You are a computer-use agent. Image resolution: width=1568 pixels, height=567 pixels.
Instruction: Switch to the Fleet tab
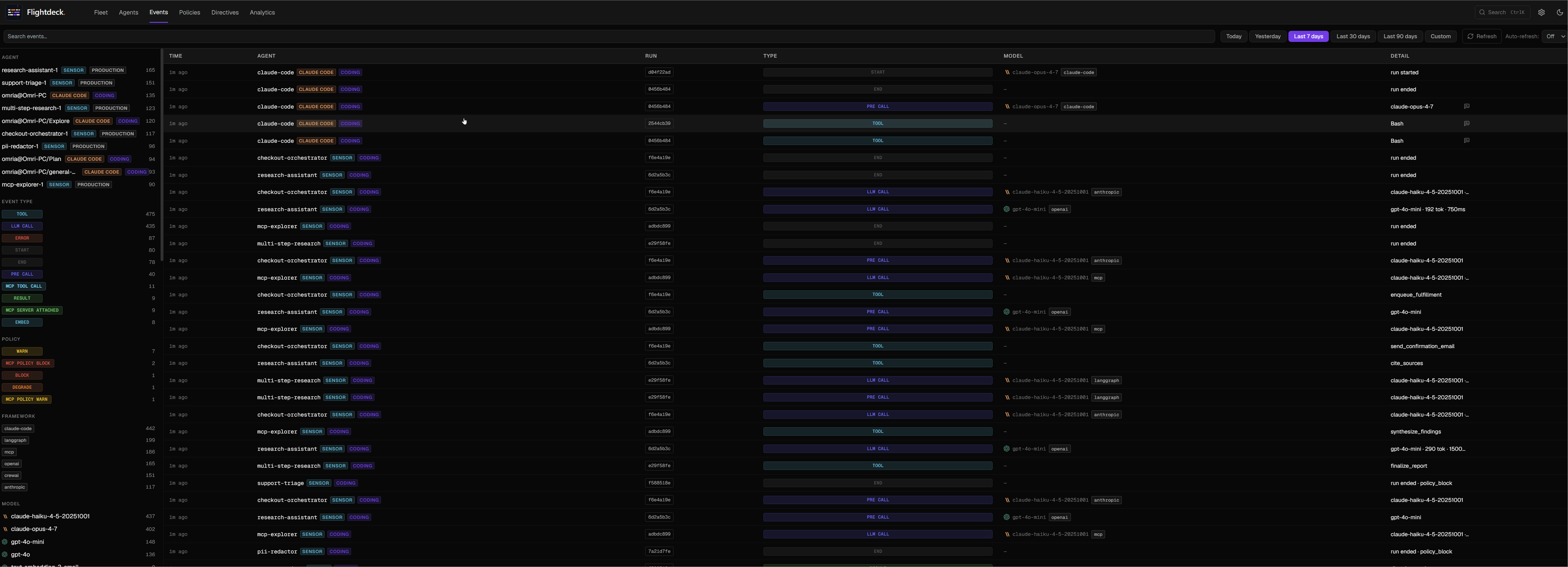[x=101, y=12]
